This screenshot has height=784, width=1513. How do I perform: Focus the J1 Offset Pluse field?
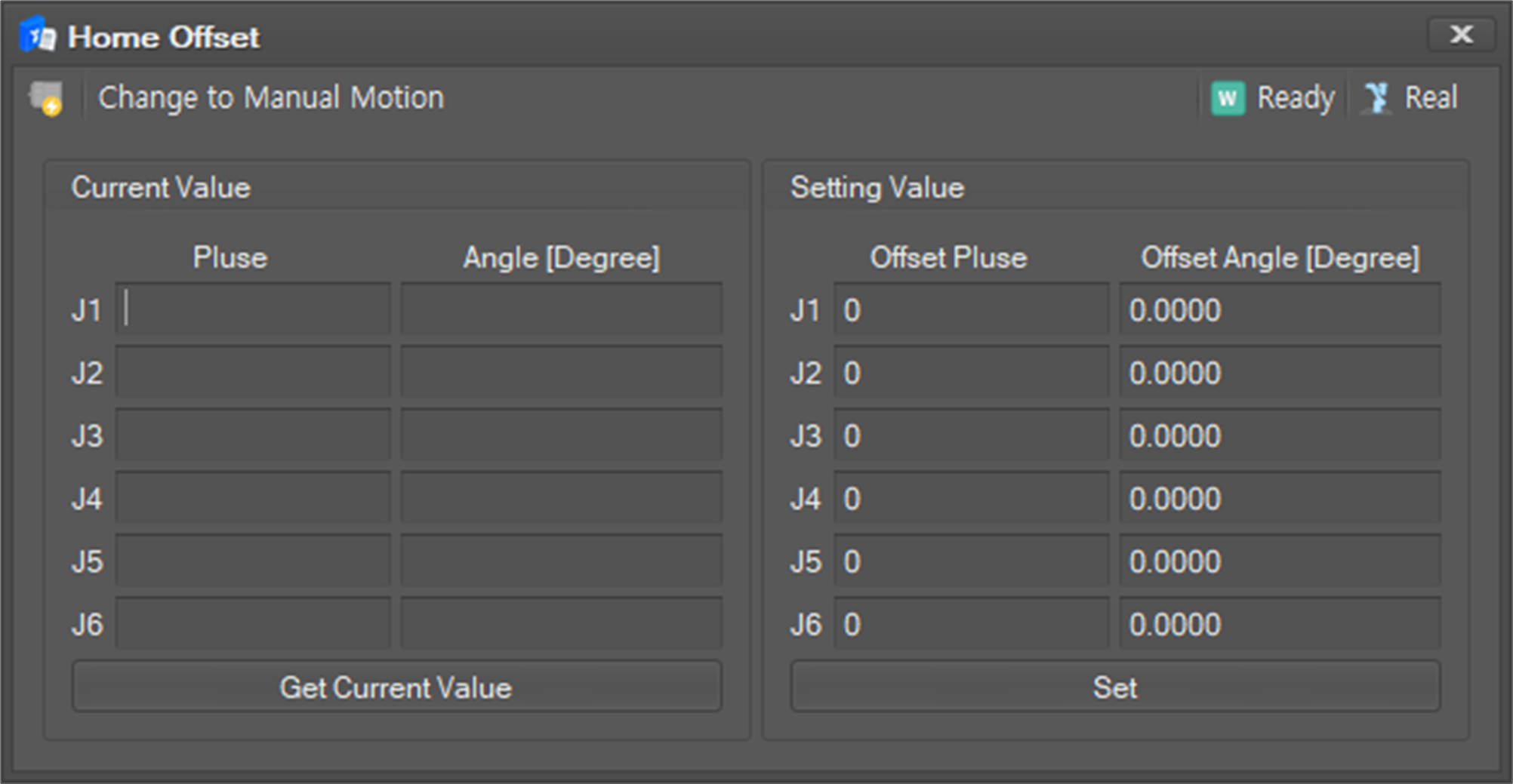coord(971,309)
